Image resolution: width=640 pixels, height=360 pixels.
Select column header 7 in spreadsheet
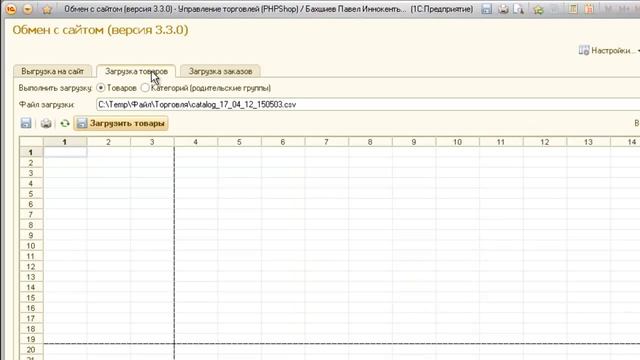click(327, 142)
